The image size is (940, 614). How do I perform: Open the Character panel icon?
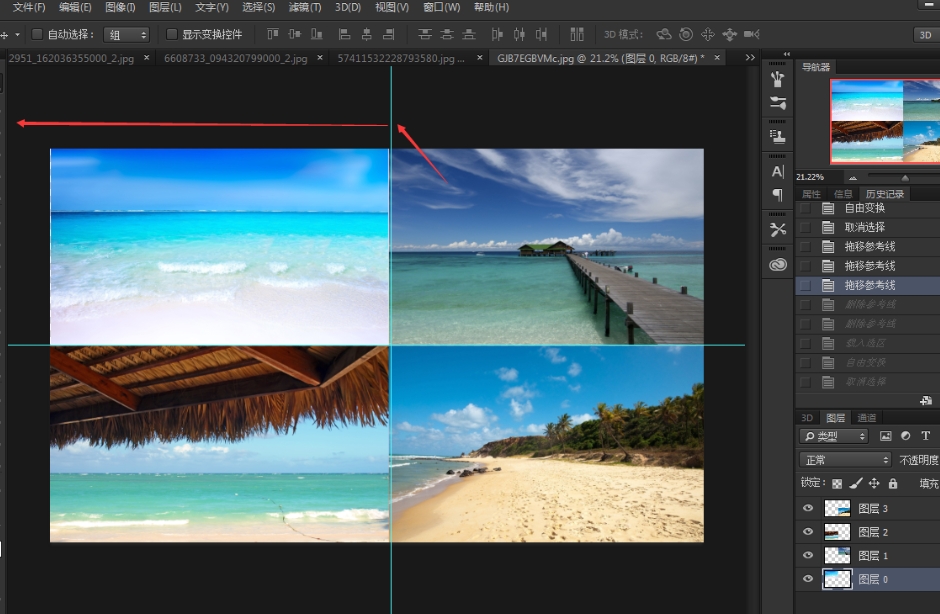tap(778, 171)
